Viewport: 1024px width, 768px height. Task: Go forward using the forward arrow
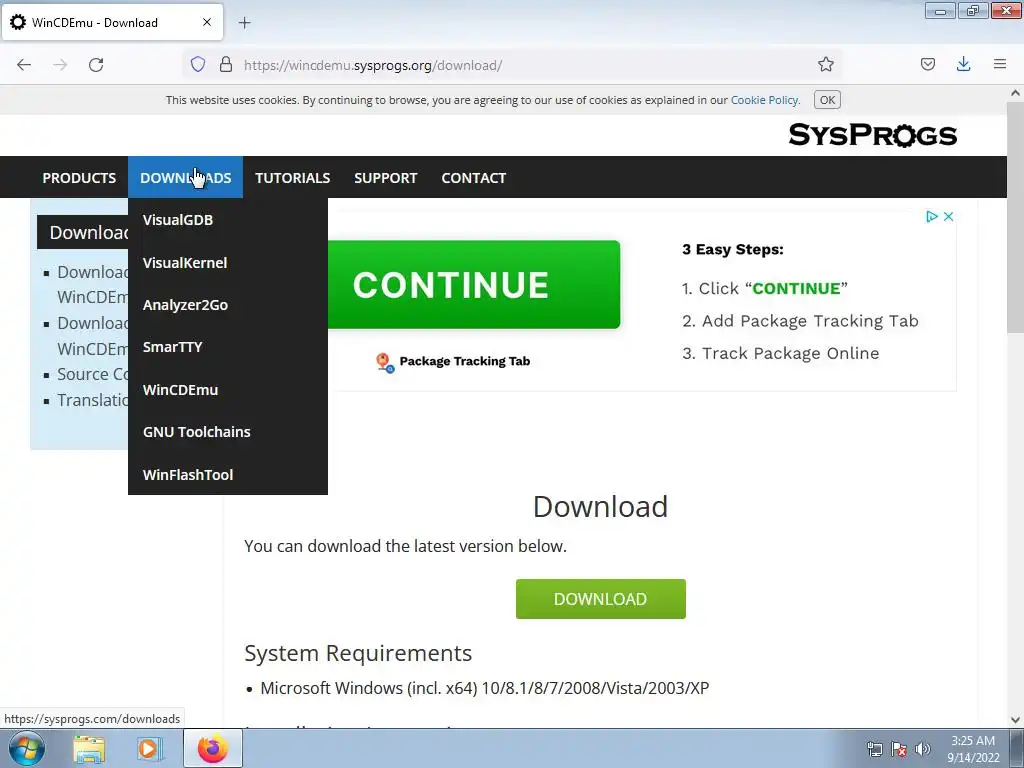point(60,65)
